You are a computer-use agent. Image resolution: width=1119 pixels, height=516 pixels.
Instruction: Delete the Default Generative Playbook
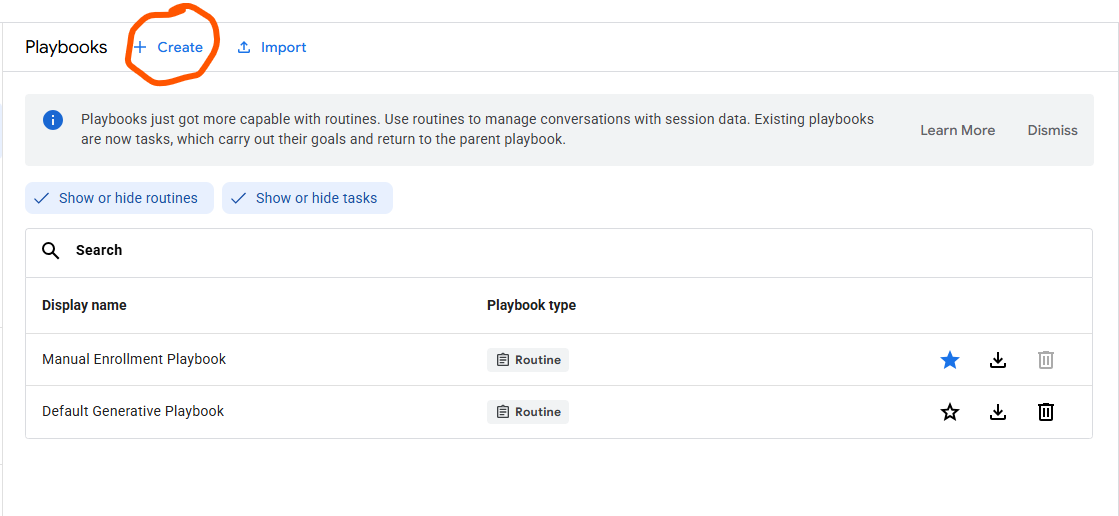coord(1045,412)
